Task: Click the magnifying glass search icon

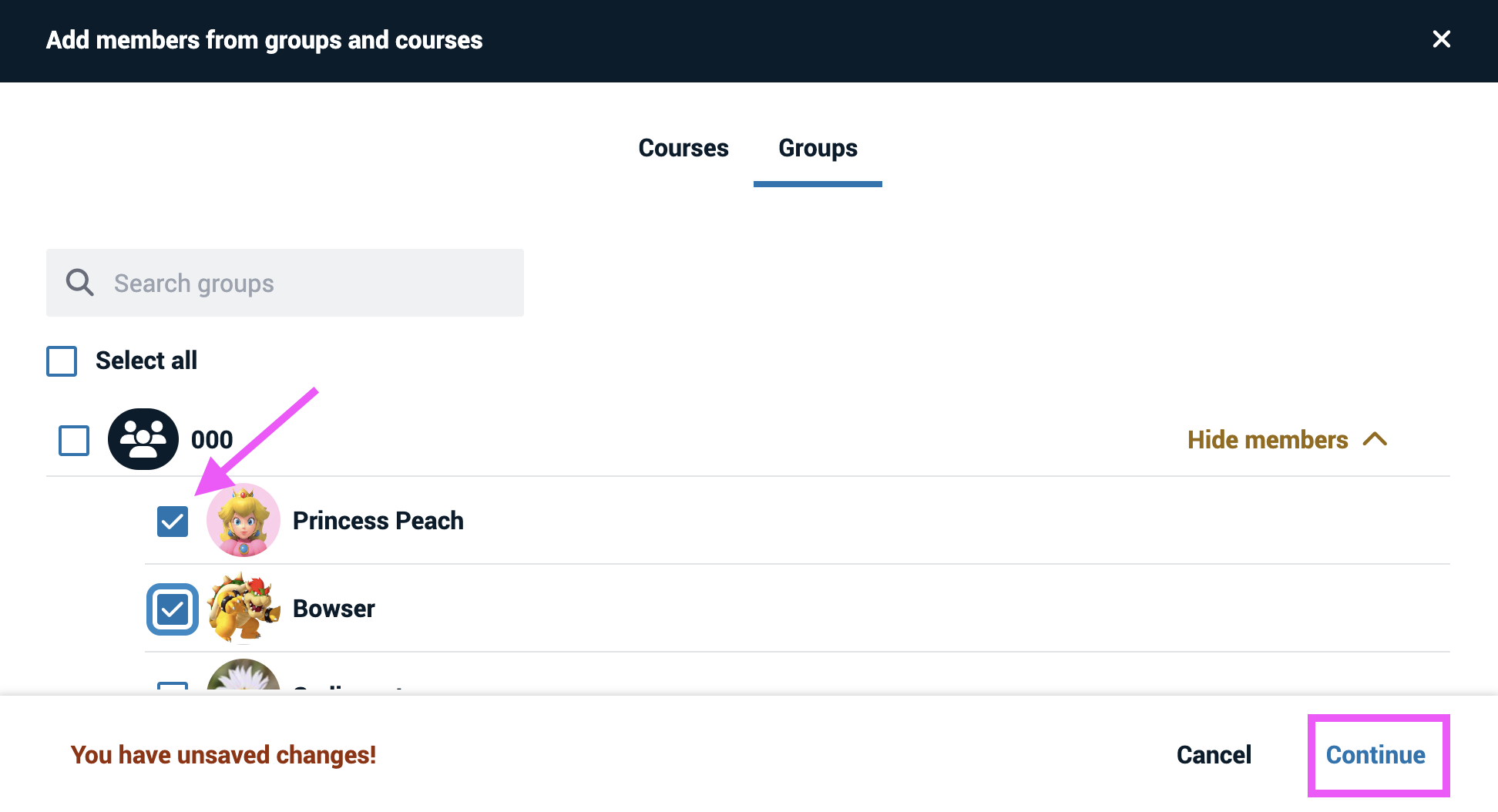Action: click(x=80, y=283)
